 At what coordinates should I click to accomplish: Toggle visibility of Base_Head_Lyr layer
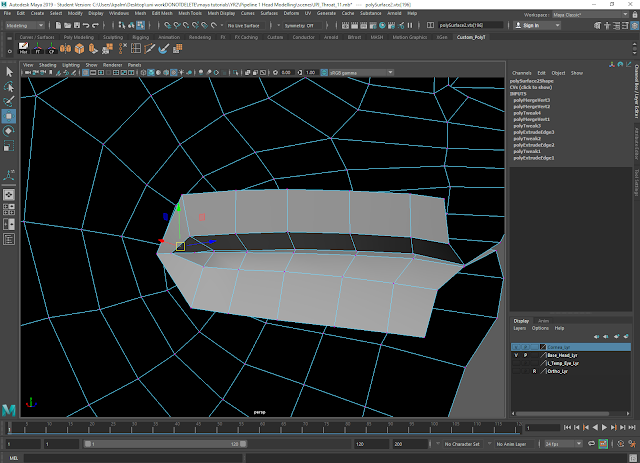pos(516,355)
